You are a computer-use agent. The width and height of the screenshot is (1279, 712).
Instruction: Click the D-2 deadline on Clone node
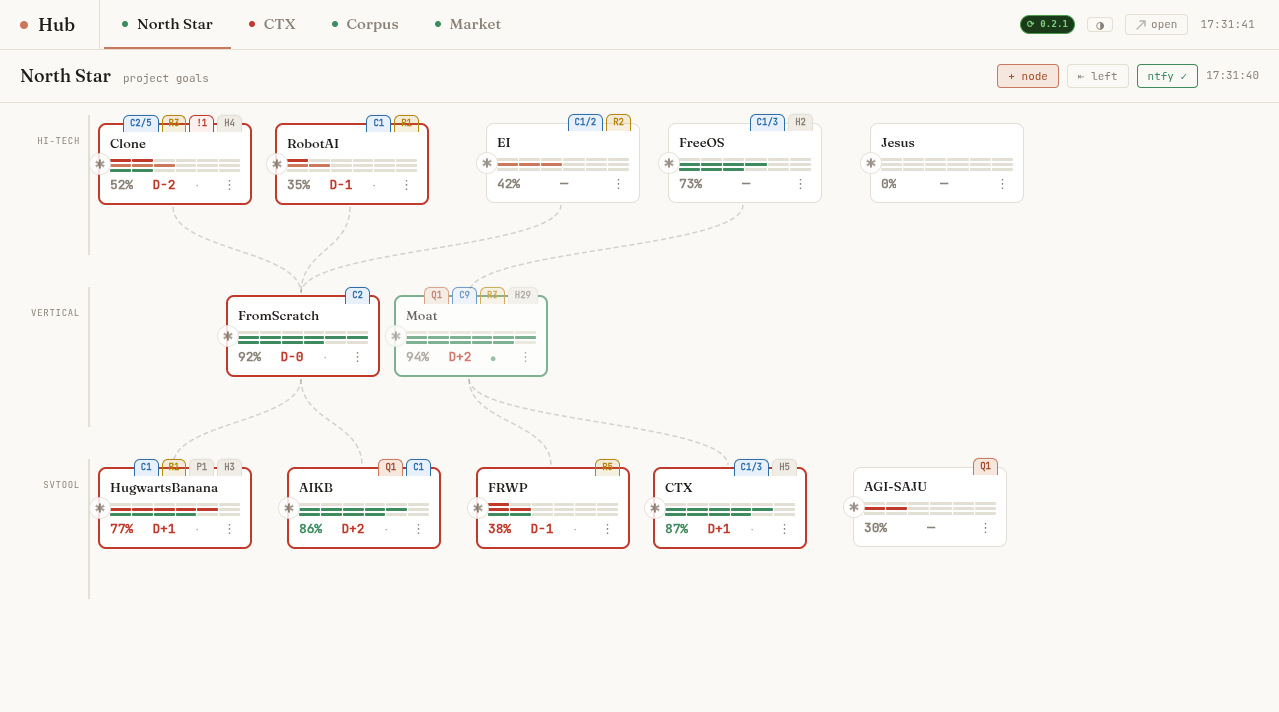(x=164, y=185)
